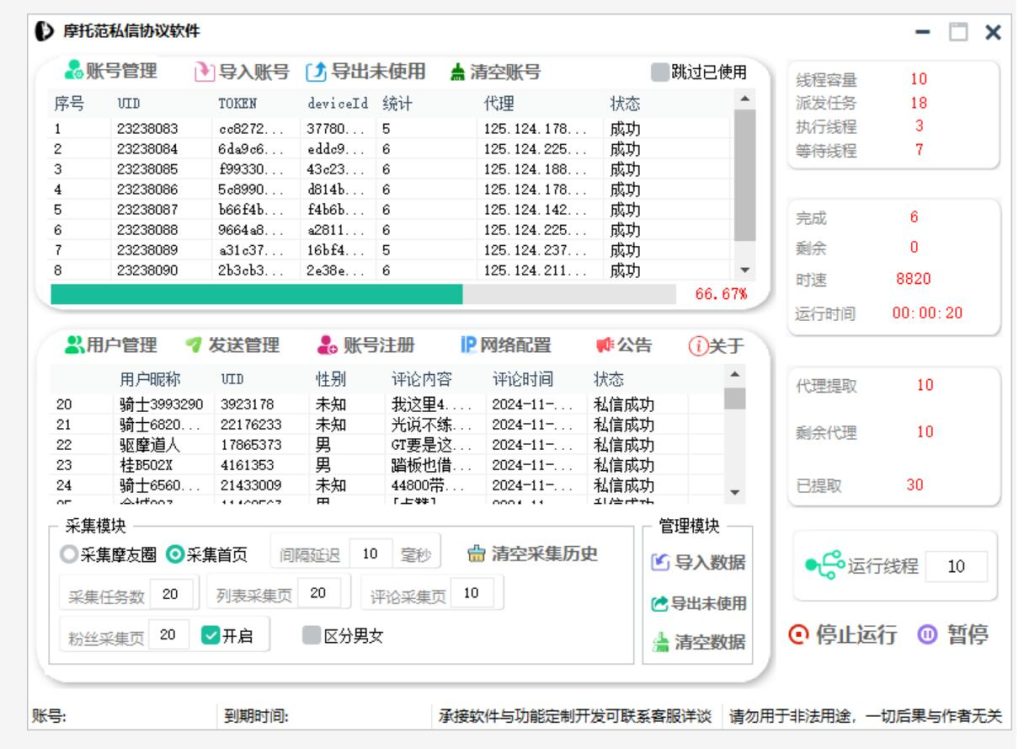Open the 关于 about info icon
Viewport: 1024px width, 749px height.
click(697, 346)
